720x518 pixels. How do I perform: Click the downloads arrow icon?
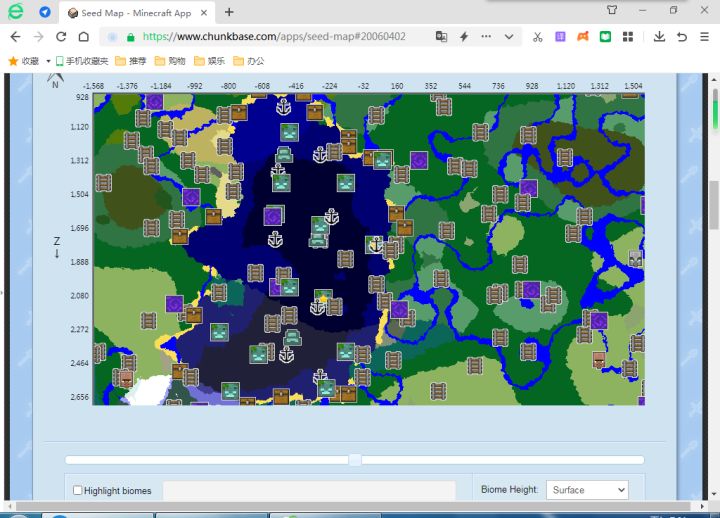coord(659,37)
